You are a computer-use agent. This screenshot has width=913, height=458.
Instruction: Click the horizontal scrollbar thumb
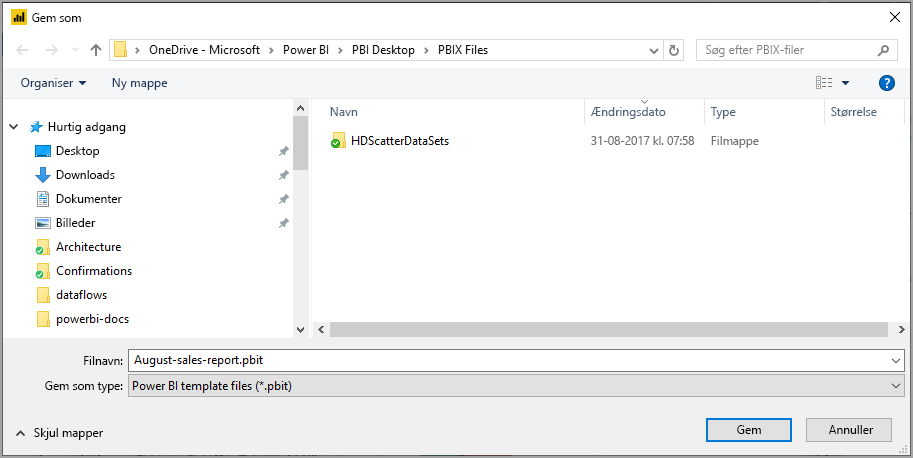[609, 329]
